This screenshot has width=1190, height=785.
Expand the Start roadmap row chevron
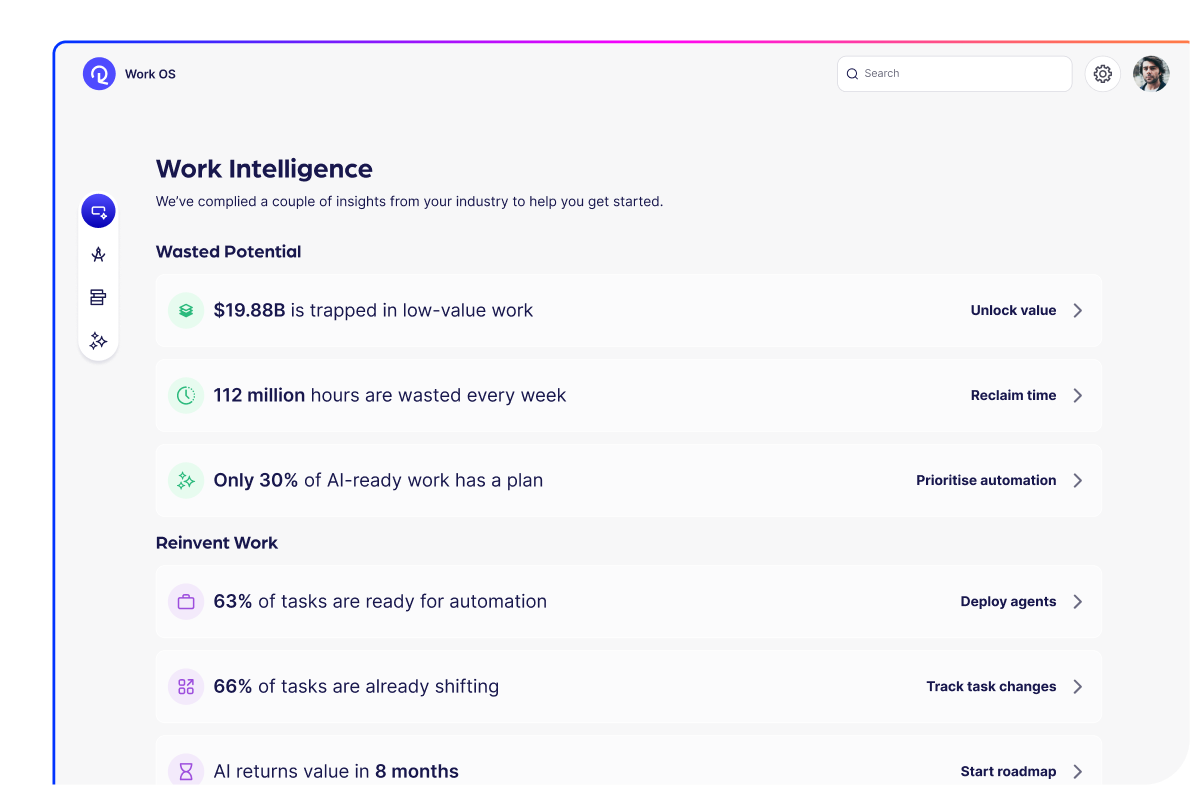(1078, 771)
